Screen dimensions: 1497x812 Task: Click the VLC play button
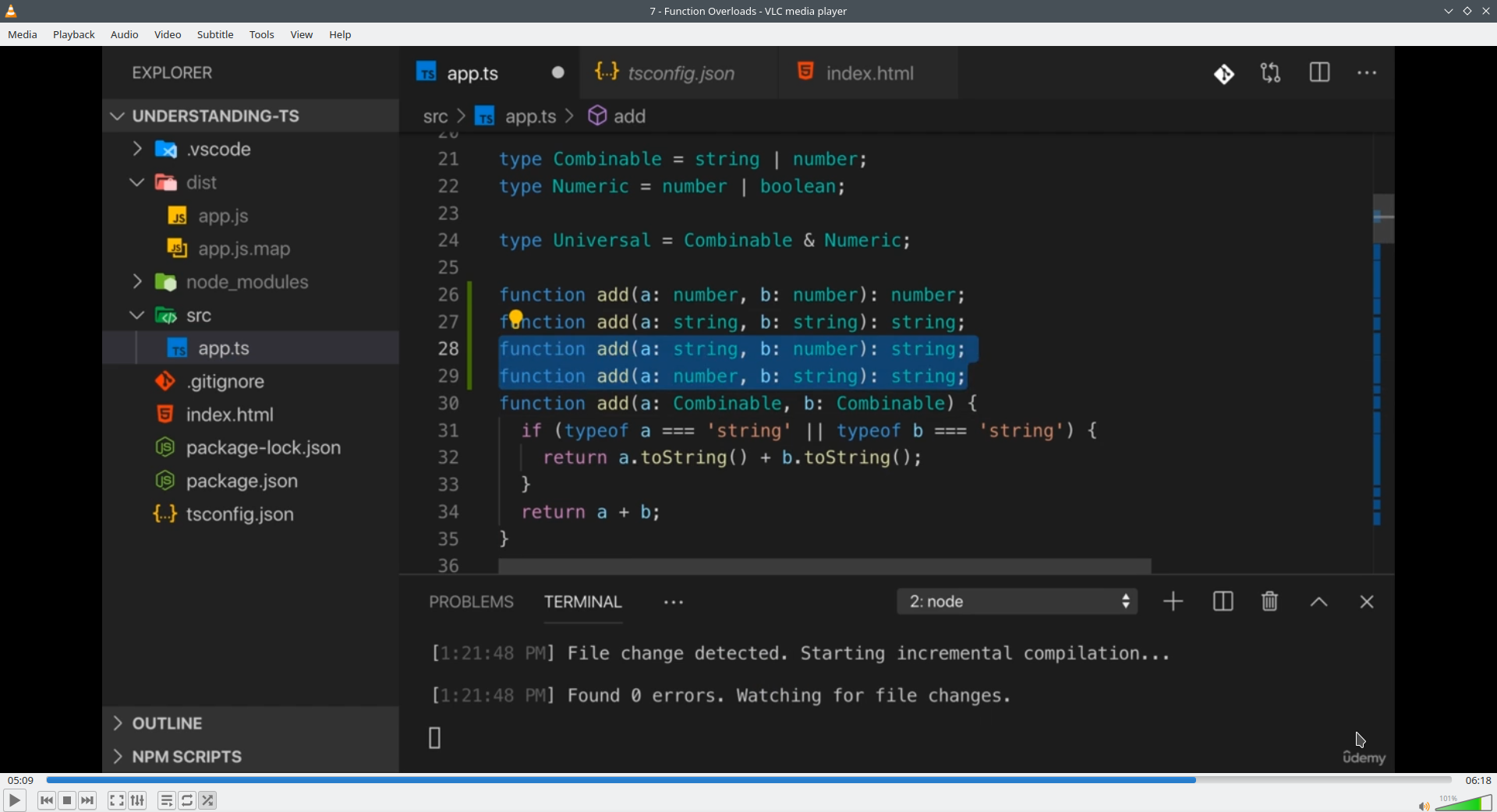[14, 800]
